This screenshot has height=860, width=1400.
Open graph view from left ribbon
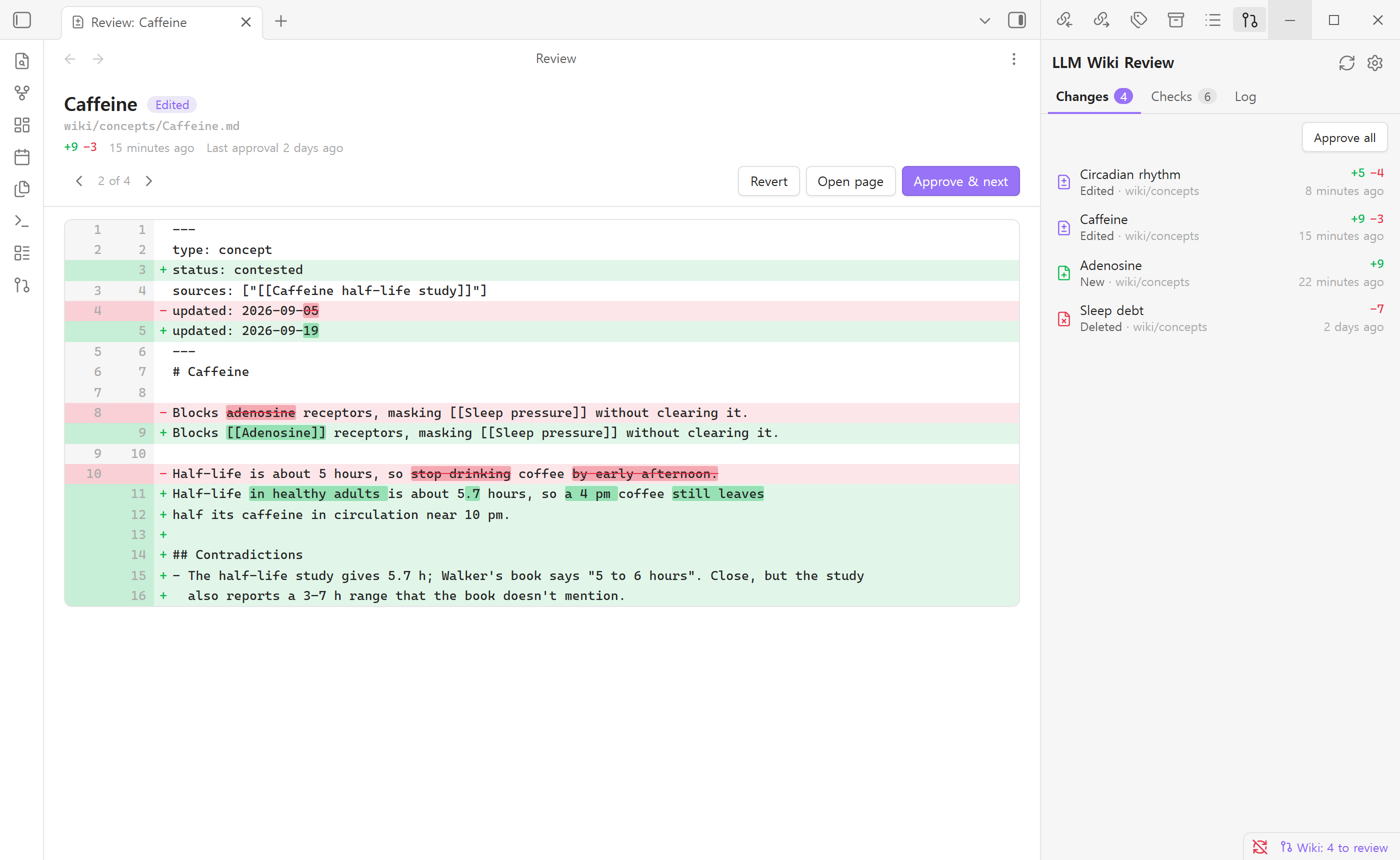click(x=21, y=92)
